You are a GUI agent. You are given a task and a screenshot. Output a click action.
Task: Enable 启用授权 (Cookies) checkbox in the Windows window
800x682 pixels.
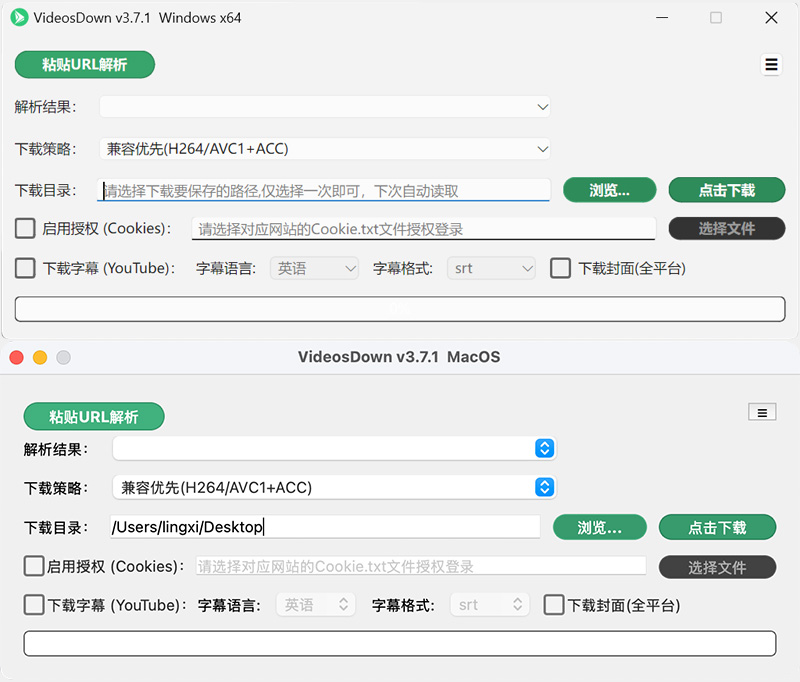coord(25,229)
